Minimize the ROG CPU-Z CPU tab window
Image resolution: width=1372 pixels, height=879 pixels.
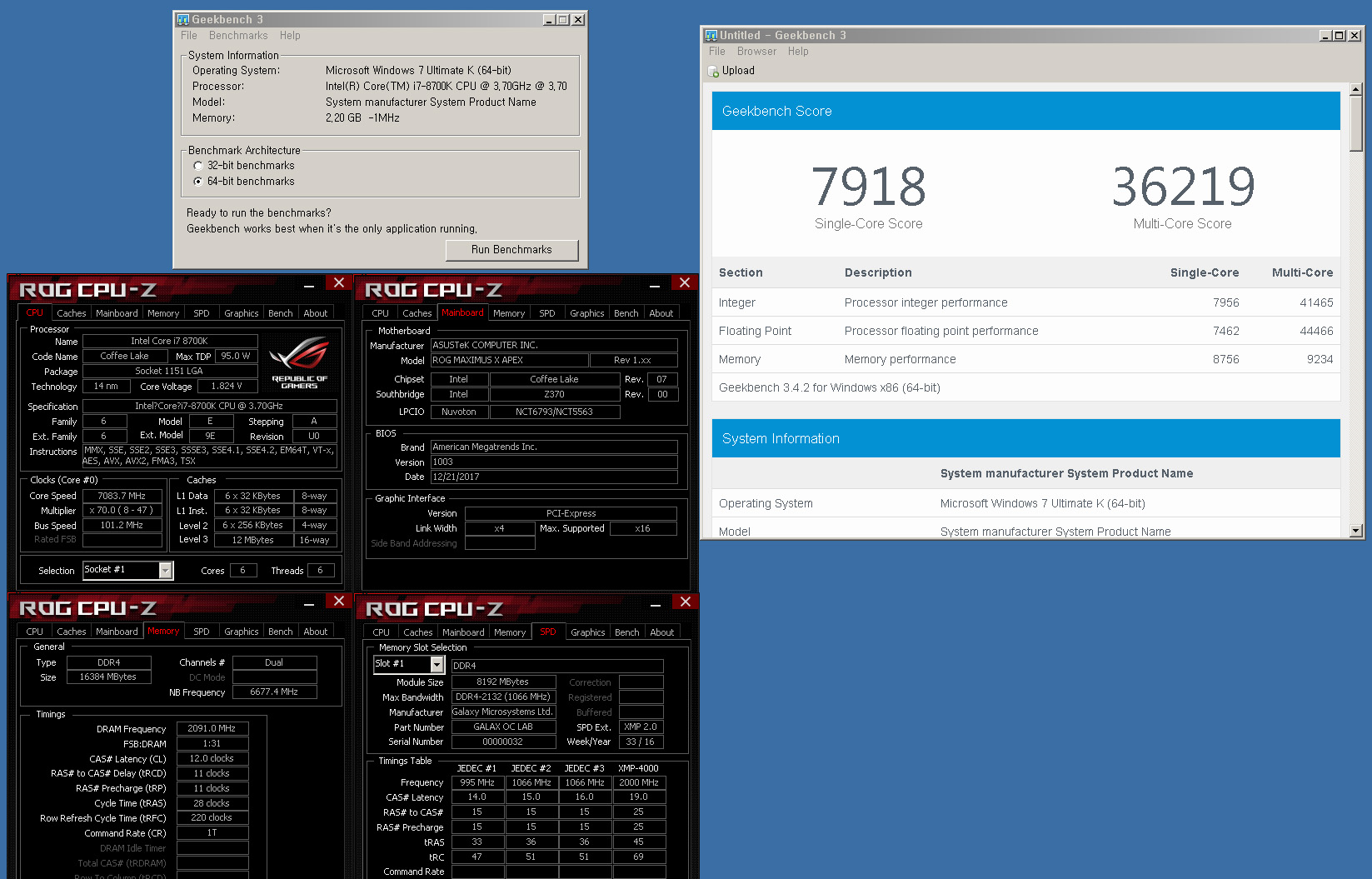click(309, 285)
